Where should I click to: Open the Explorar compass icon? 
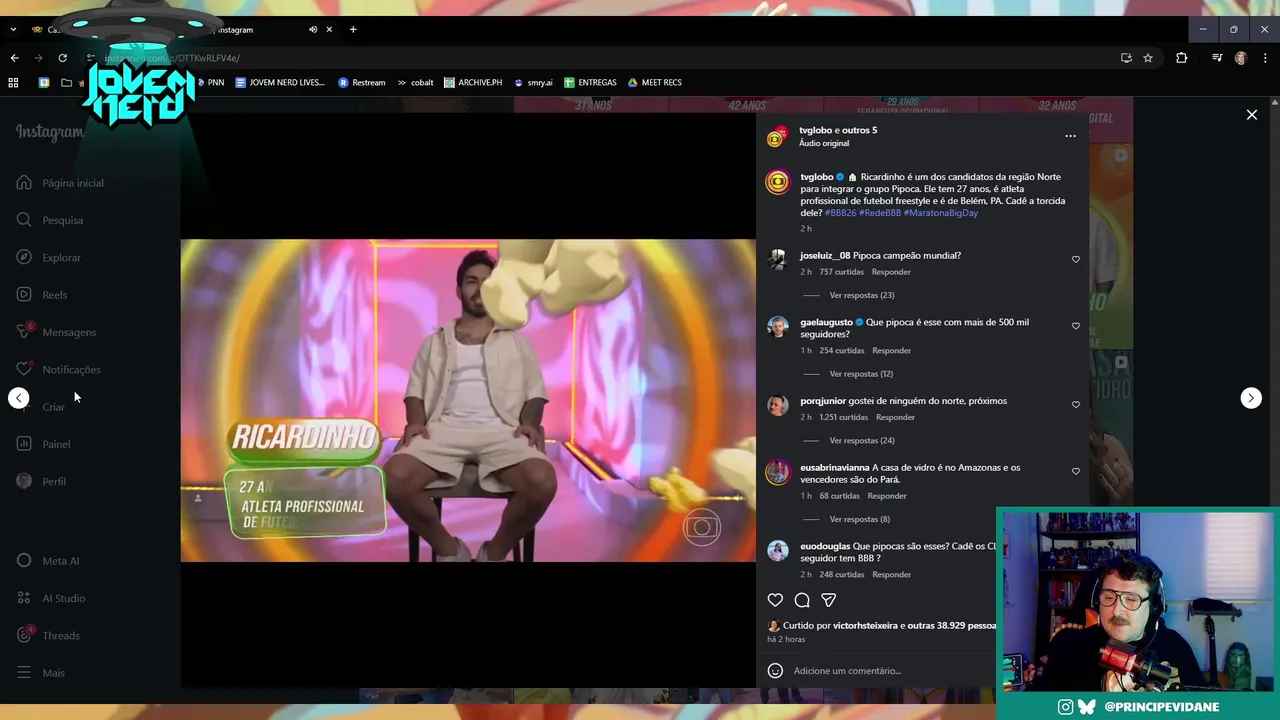[x=24, y=257]
